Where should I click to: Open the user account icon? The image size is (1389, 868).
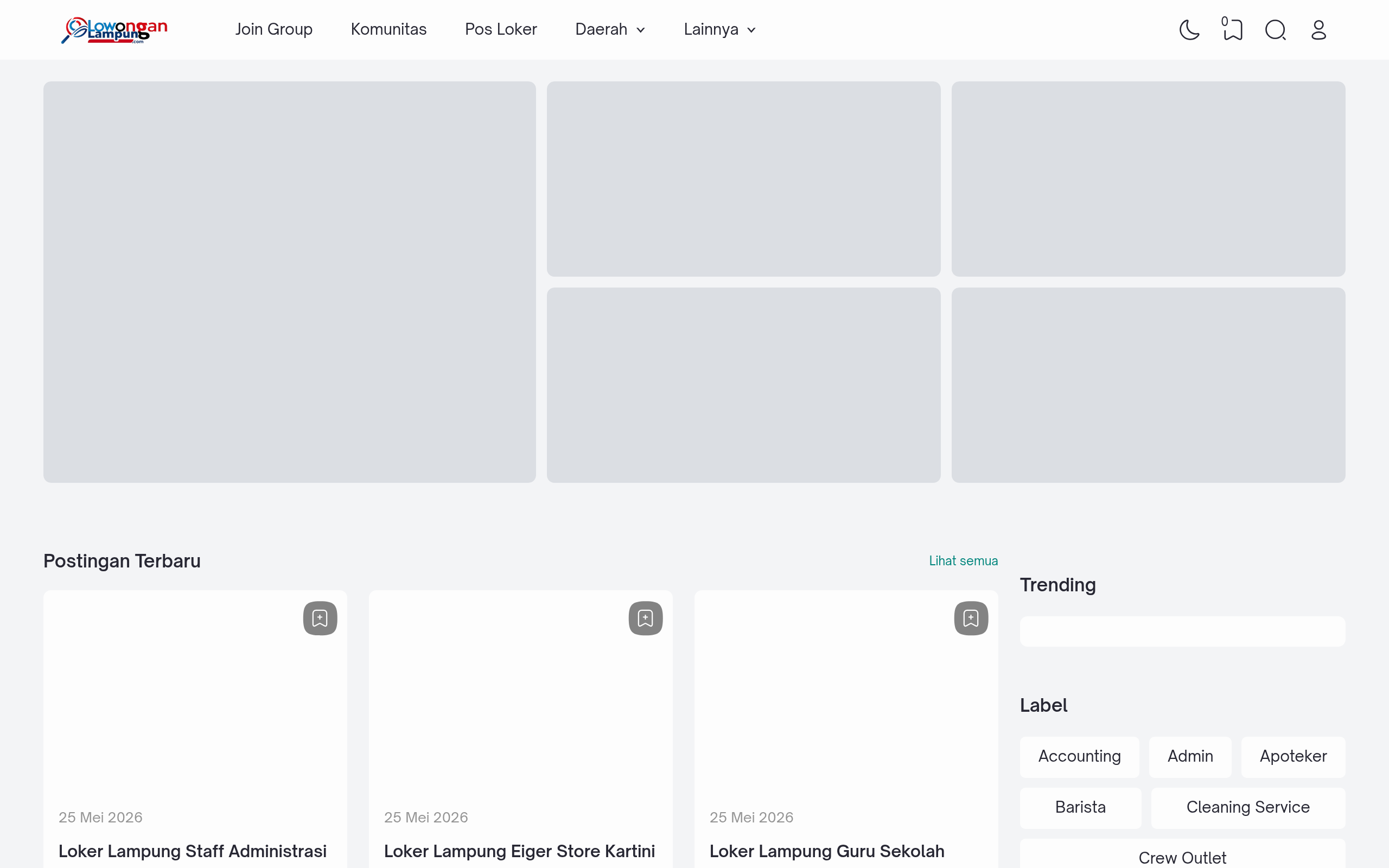coord(1318,30)
